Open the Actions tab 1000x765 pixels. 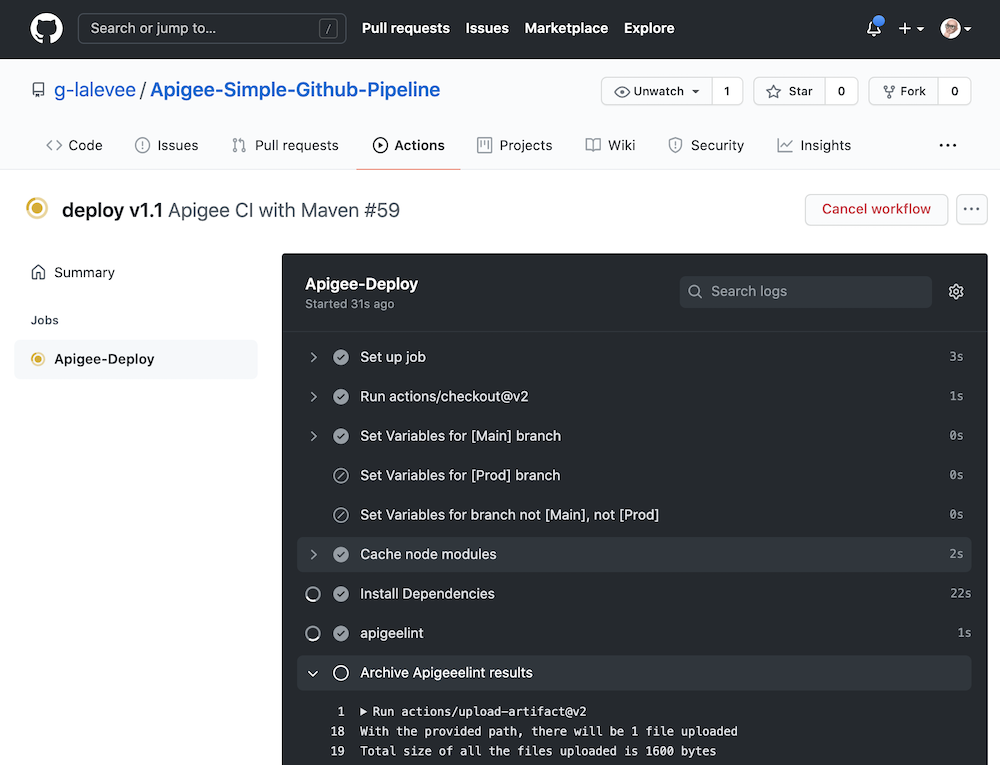point(408,145)
